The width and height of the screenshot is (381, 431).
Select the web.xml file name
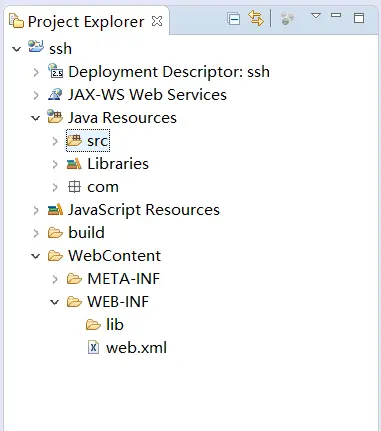tap(137, 348)
